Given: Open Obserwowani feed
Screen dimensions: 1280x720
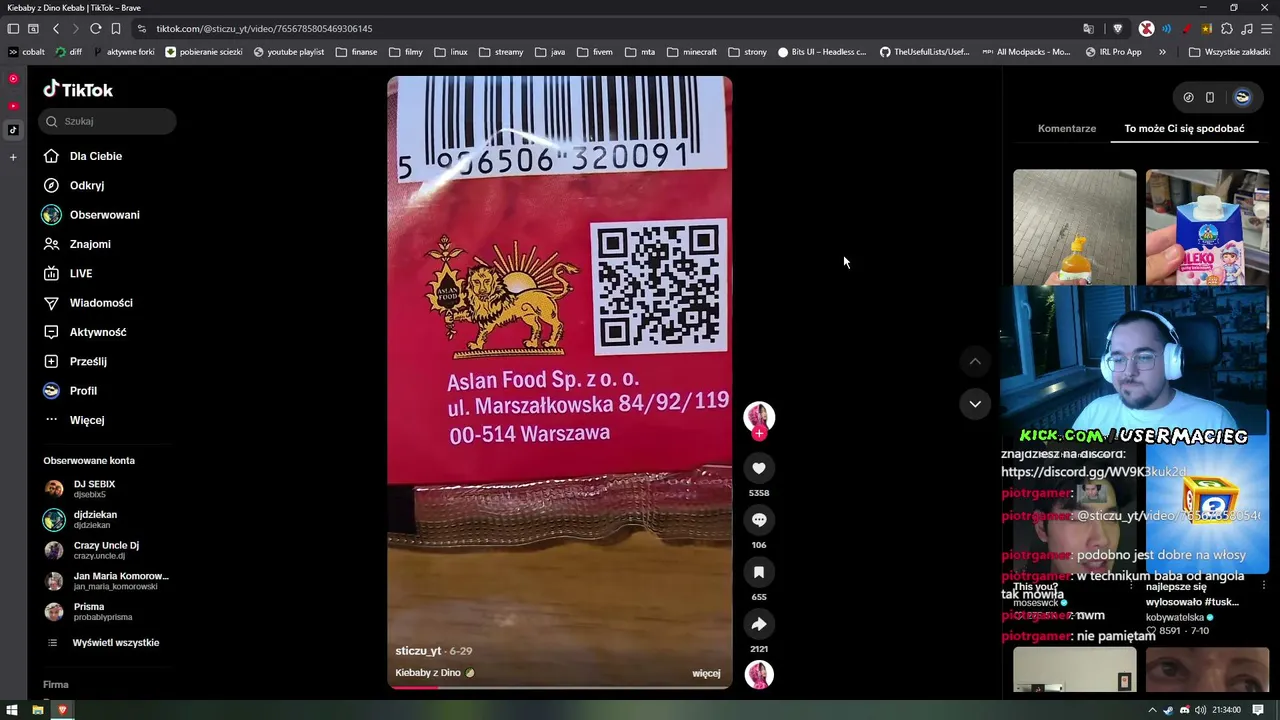Looking at the screenshot, I should (104, 215).
